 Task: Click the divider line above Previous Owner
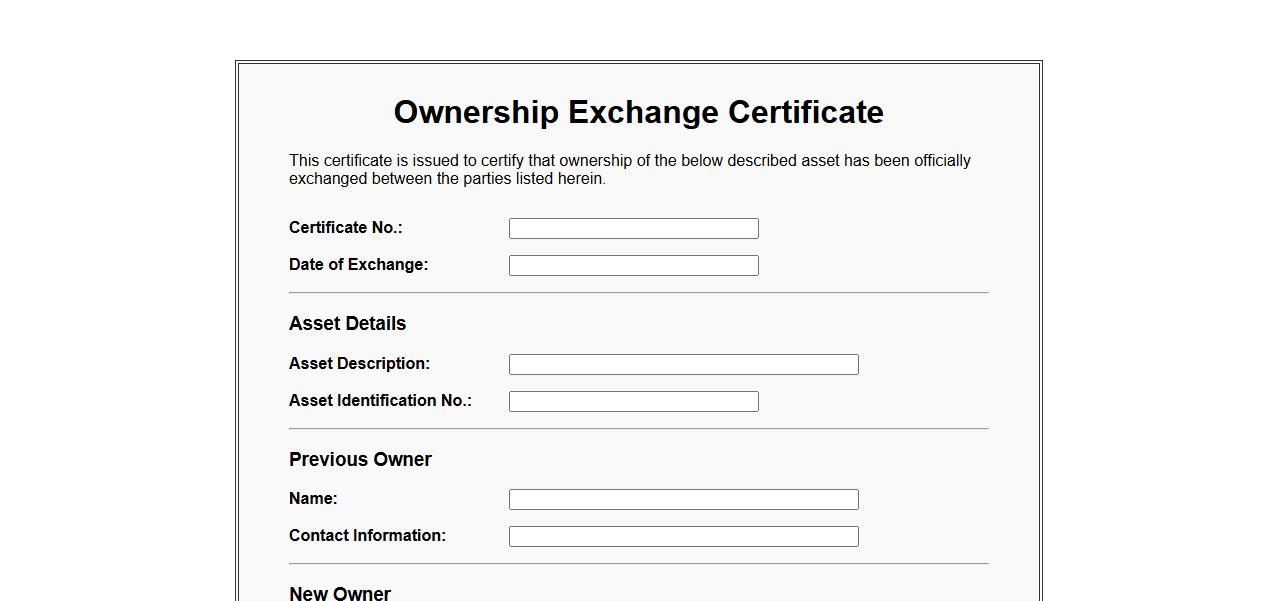[x=638, y=429]
